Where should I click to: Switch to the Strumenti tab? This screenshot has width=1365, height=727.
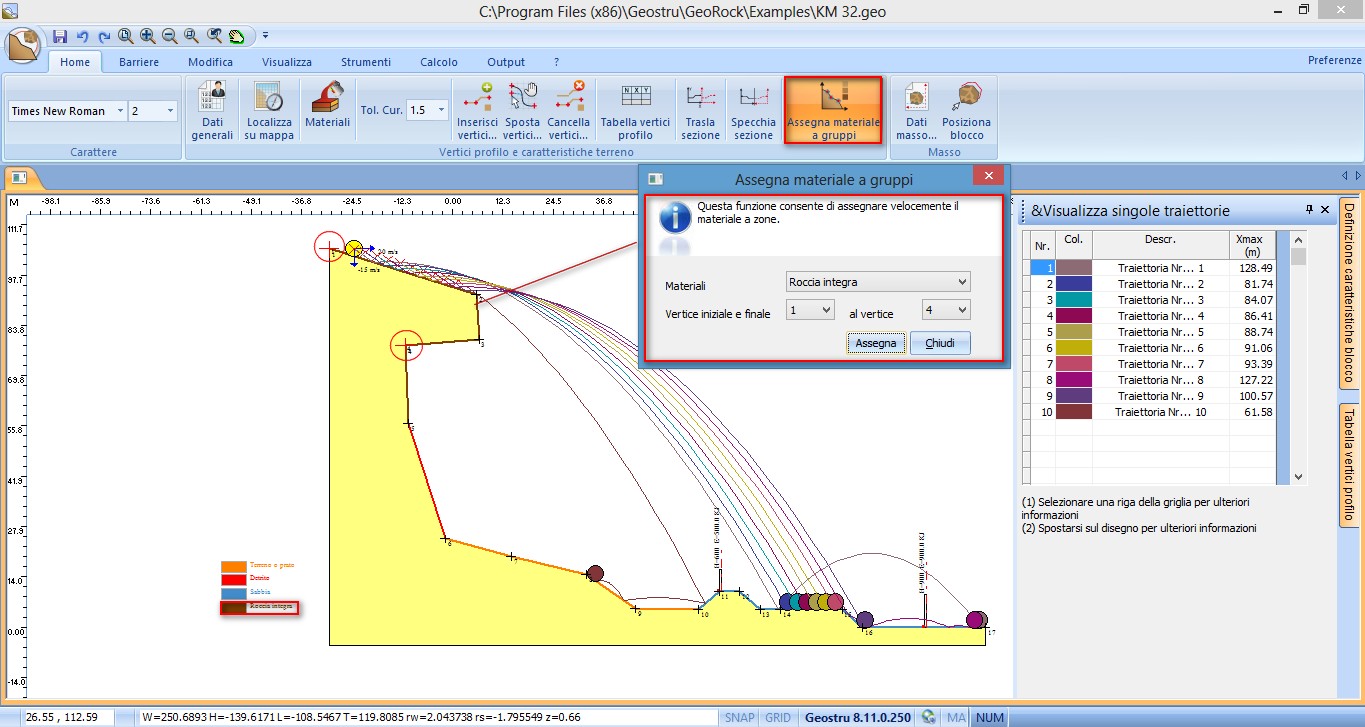point(366,62)
